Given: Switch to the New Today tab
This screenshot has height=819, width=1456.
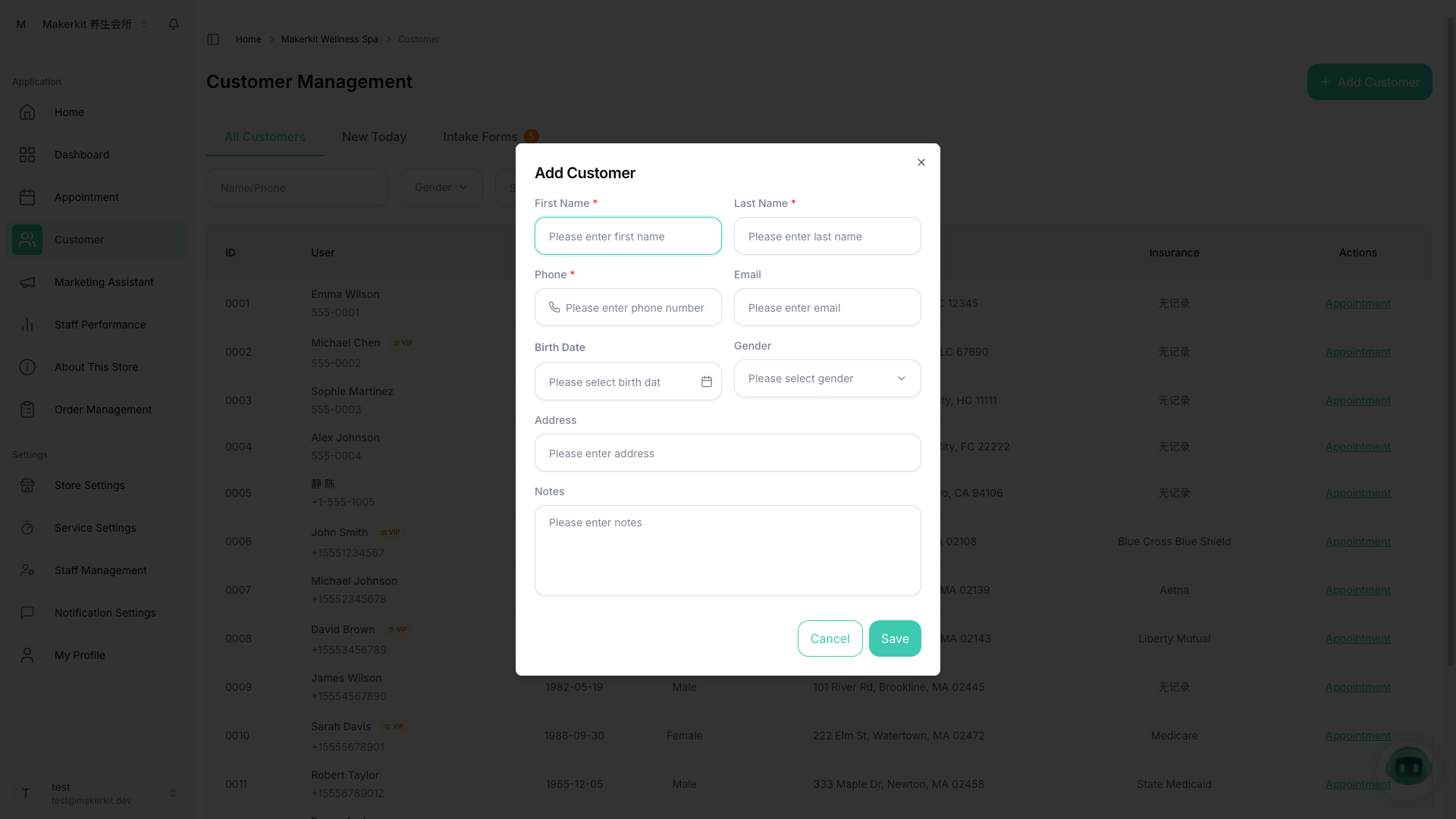Looking at the screenshot, I should [x=374, y=136].
